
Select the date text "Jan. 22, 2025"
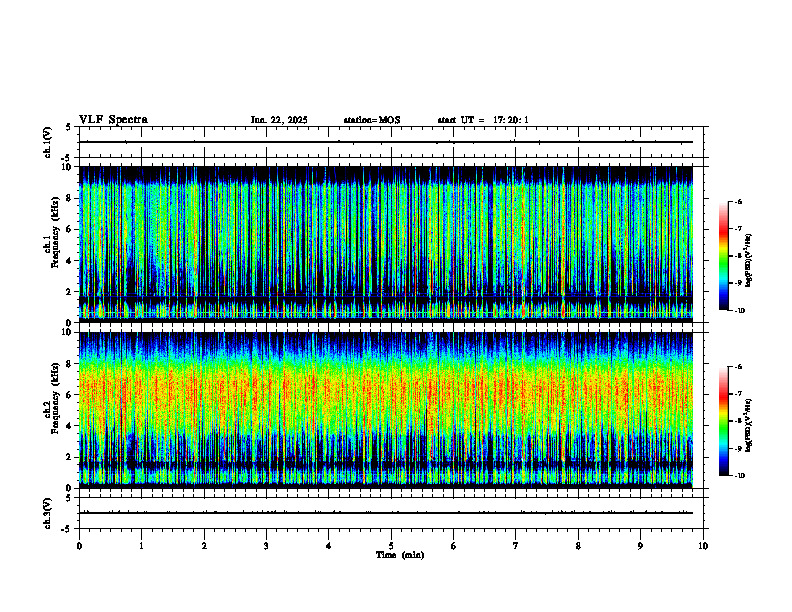[x=279, y=120]
